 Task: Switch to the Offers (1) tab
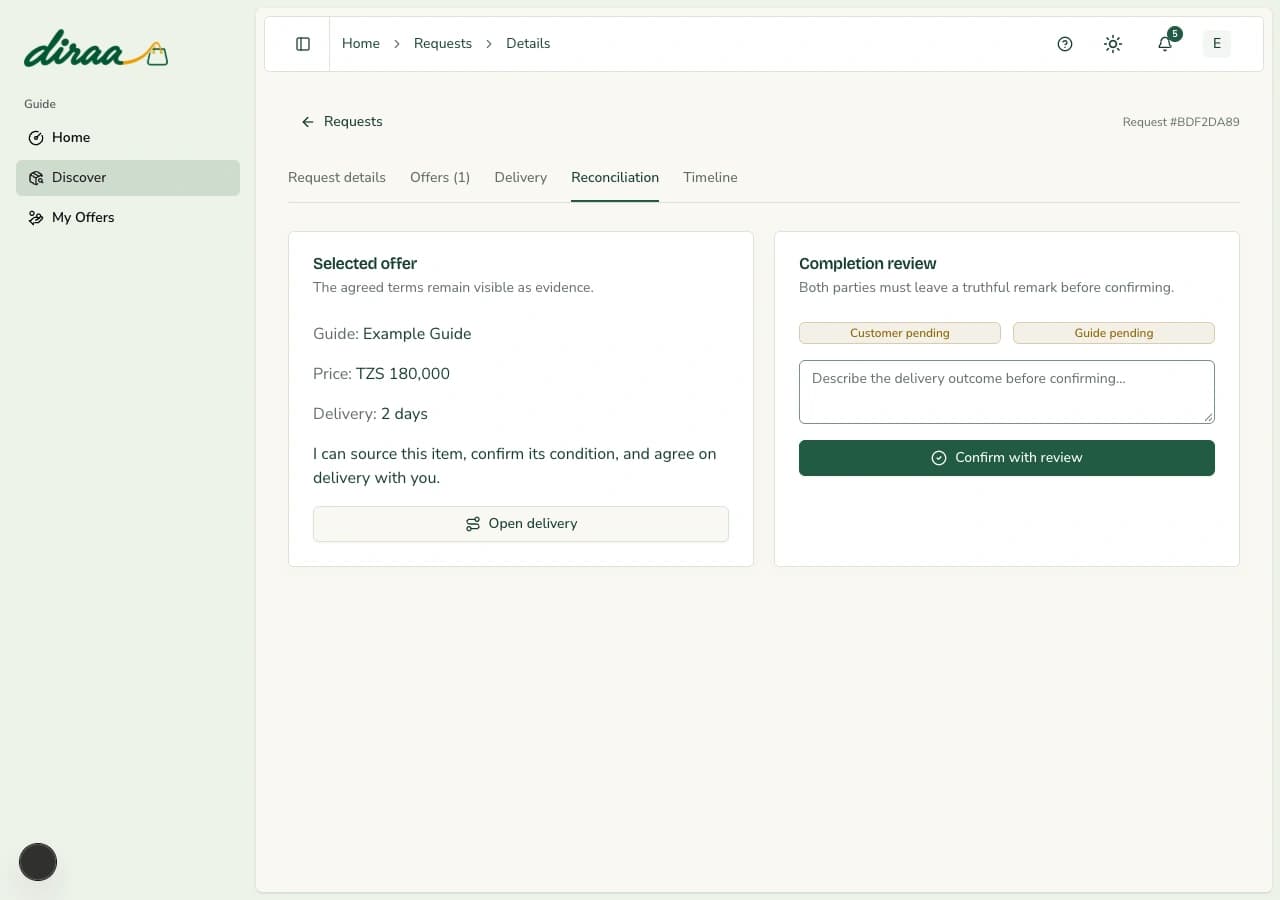pos(440,178)
